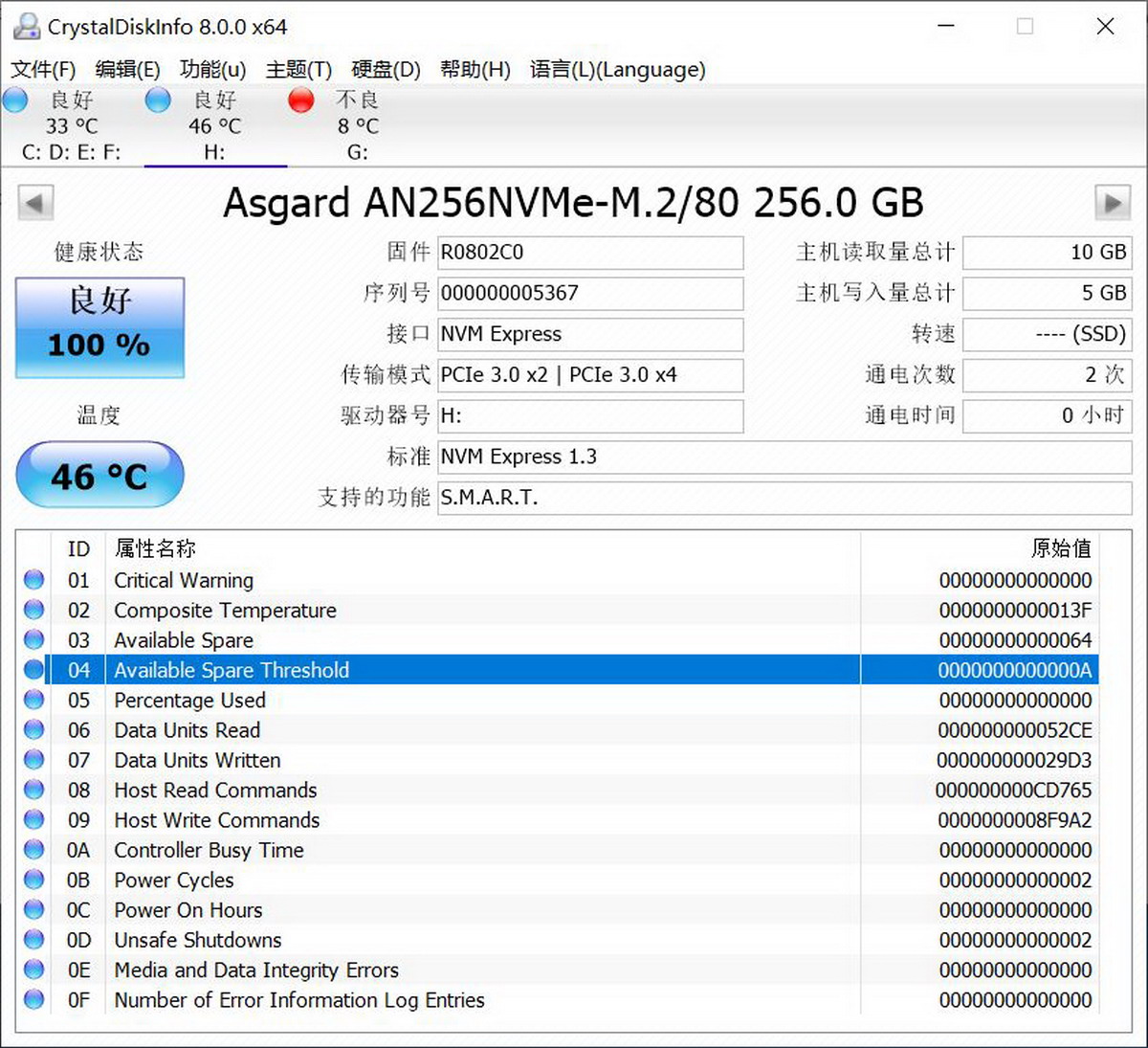Open the 功能(u) menu
The width and height of the screenshot is (1148, 1048).
212,69
